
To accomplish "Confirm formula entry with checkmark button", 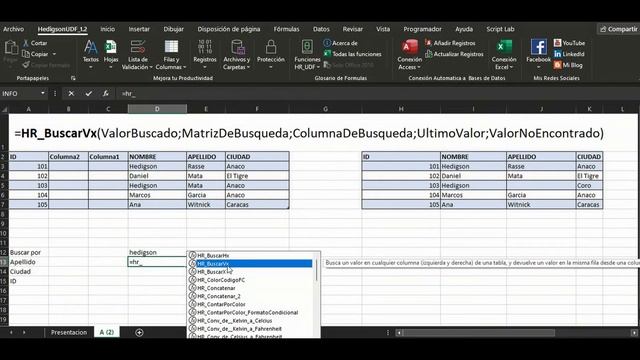I will [x=88, y=93].
